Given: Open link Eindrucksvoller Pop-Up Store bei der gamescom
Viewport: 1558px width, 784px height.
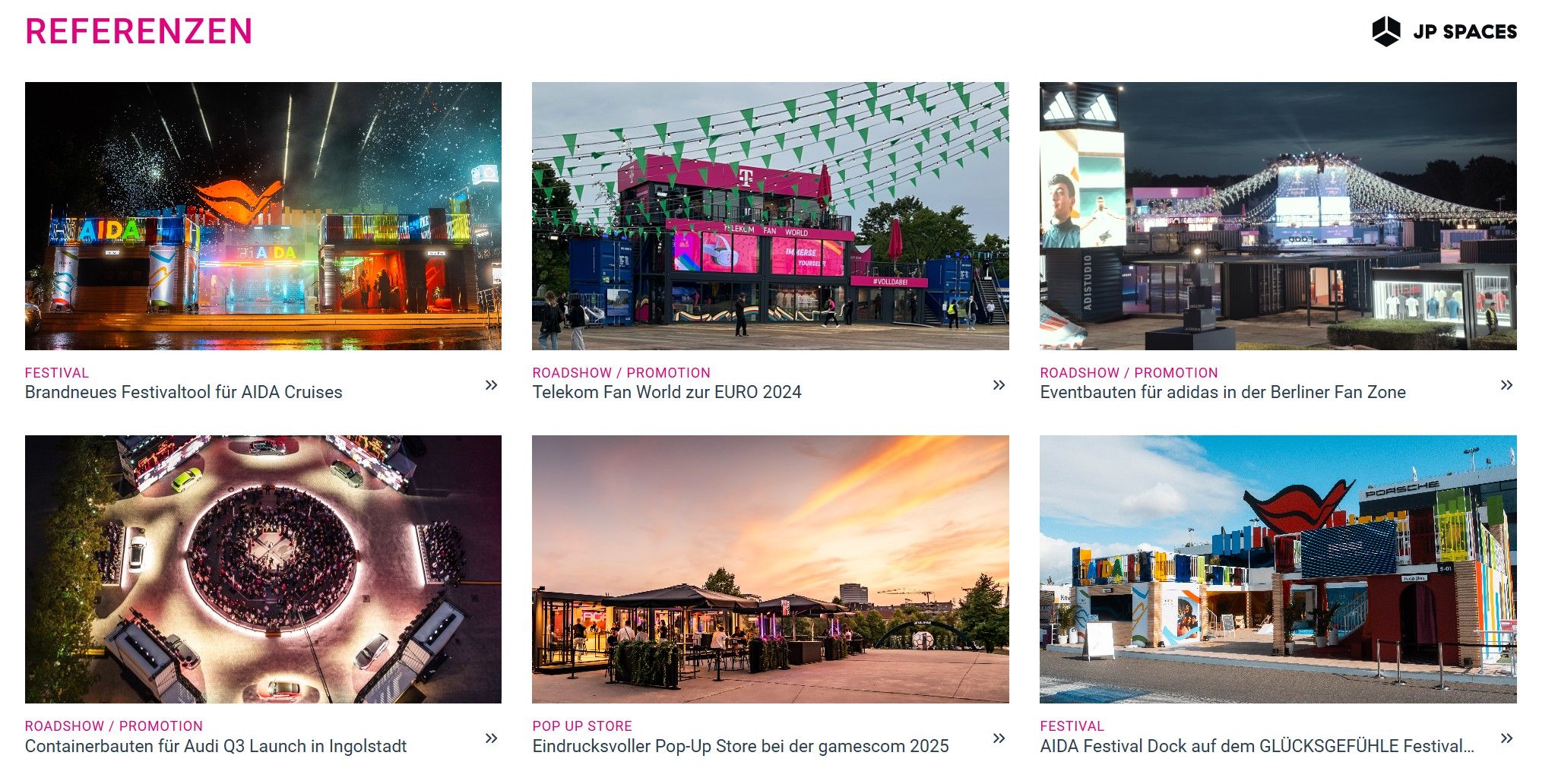Looking at the screenshot, I should tap(740, 746).
